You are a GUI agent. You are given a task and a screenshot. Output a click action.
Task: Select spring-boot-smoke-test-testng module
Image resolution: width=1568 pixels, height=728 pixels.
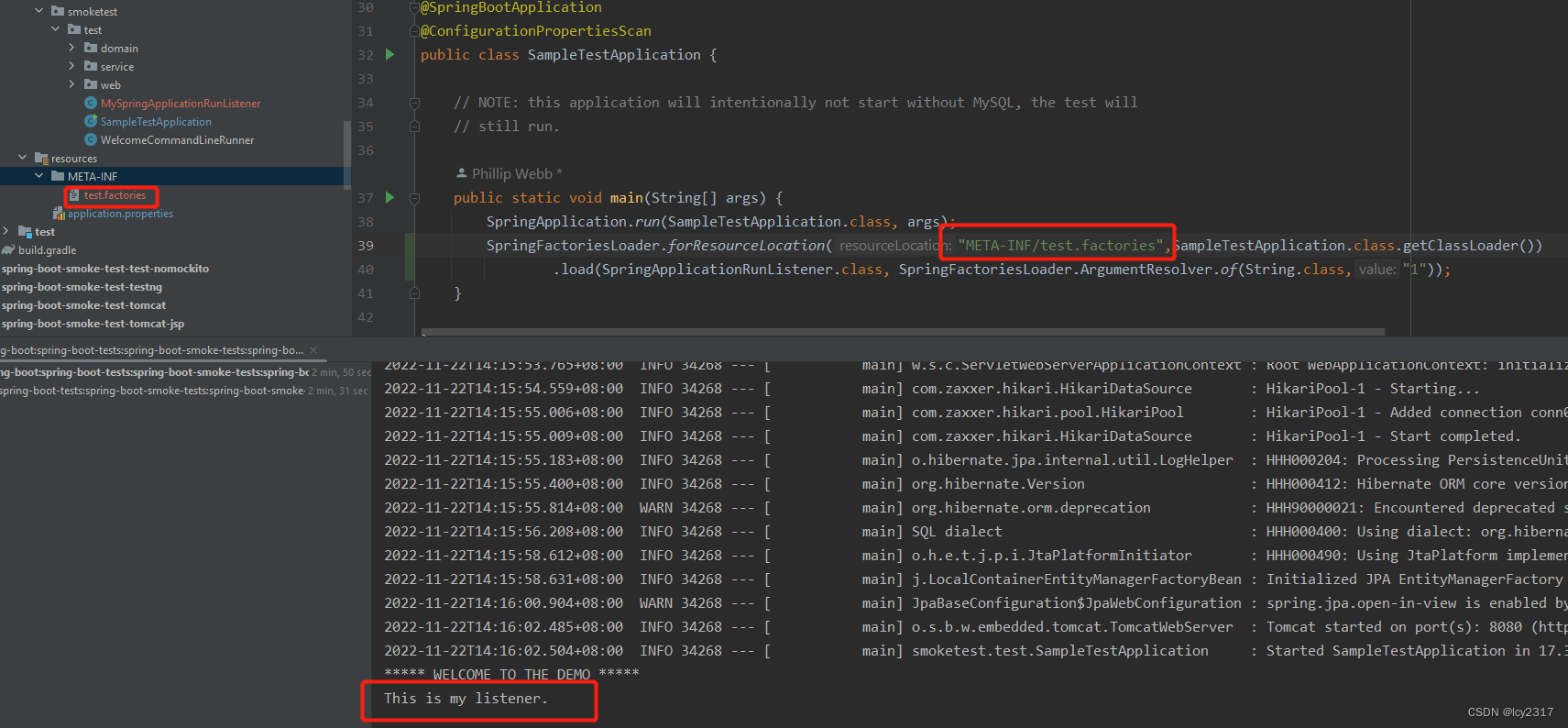[x=82, y=286]
